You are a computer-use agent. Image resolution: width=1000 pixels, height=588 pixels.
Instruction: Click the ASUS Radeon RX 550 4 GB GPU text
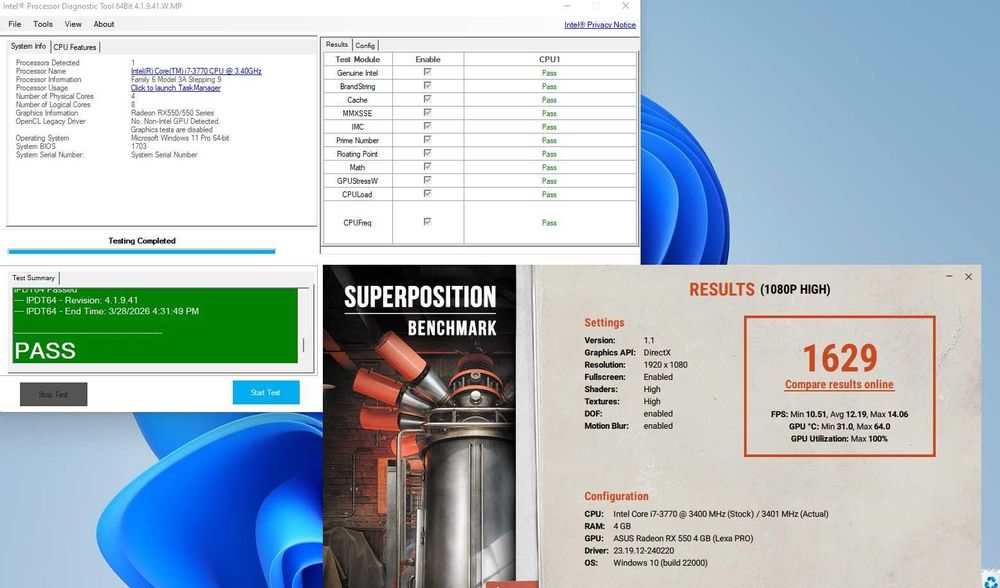[683, 538]
